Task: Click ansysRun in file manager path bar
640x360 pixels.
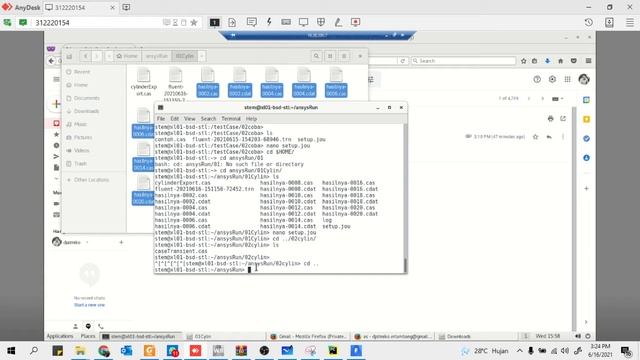Action: click(x=157, y=56)
